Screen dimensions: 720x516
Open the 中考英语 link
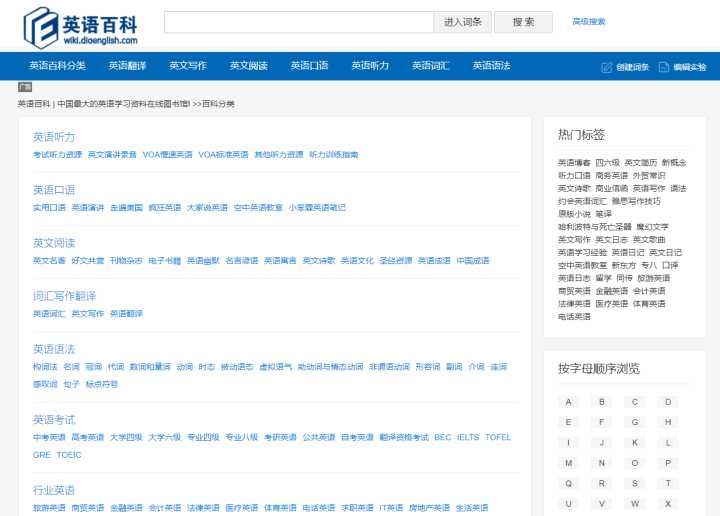[49, 437]
